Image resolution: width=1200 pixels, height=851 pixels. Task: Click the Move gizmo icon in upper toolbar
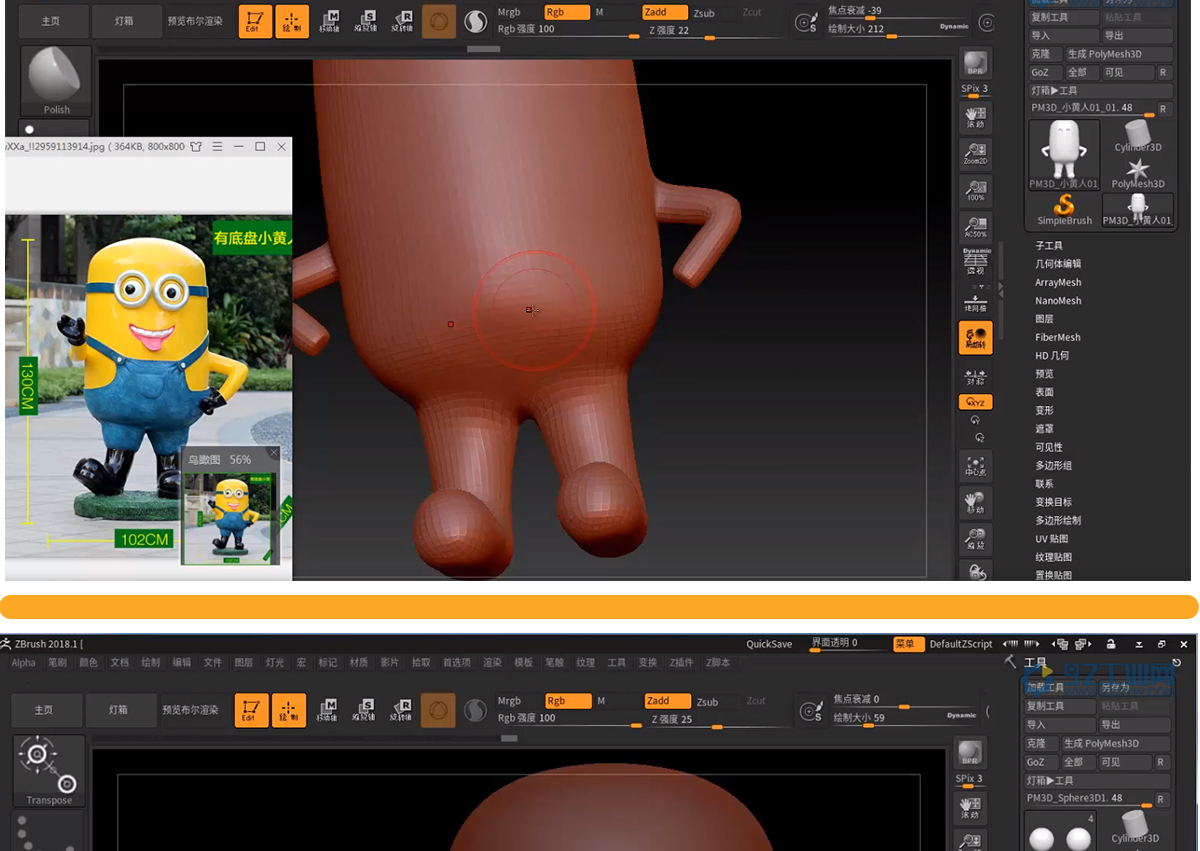pyautogui.click(x=329, y=21)
